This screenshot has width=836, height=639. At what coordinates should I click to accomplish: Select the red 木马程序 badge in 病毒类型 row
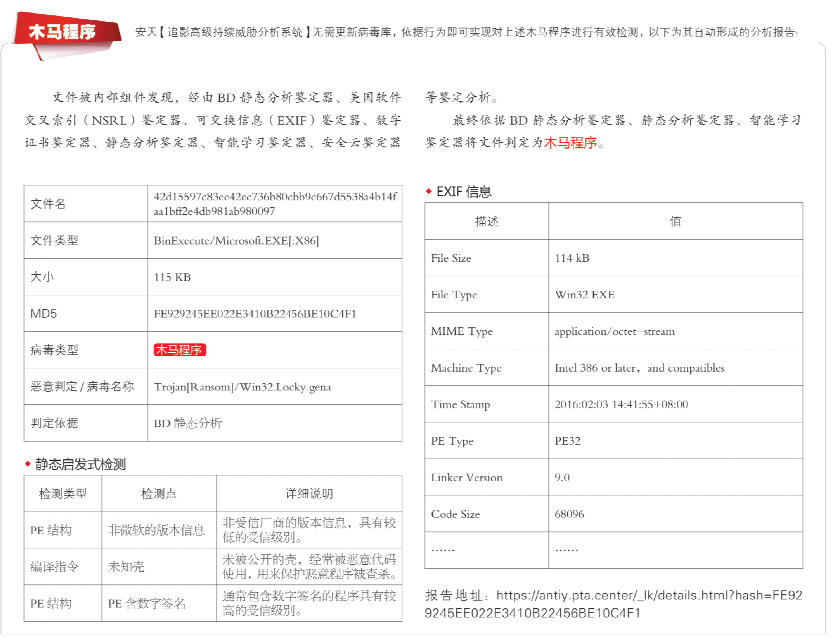tap(179, 350)
